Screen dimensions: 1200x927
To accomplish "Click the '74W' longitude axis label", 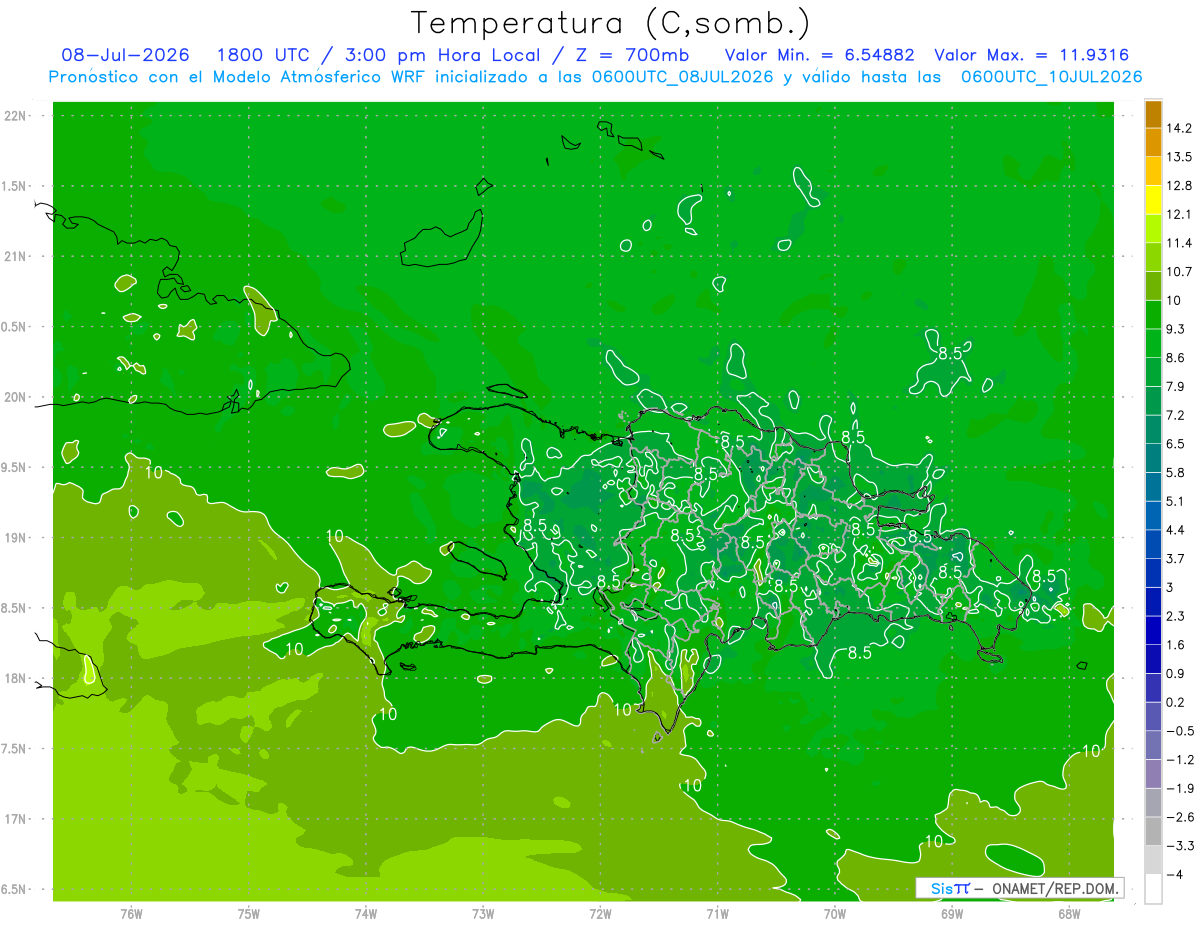I will [366, 913].
